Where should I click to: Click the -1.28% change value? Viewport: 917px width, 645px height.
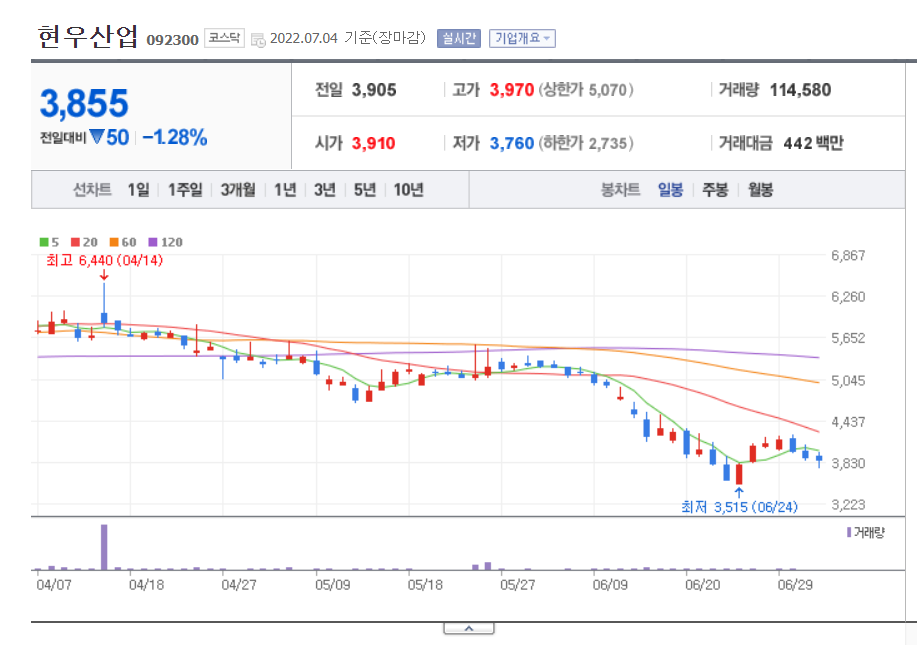[175, 138]
